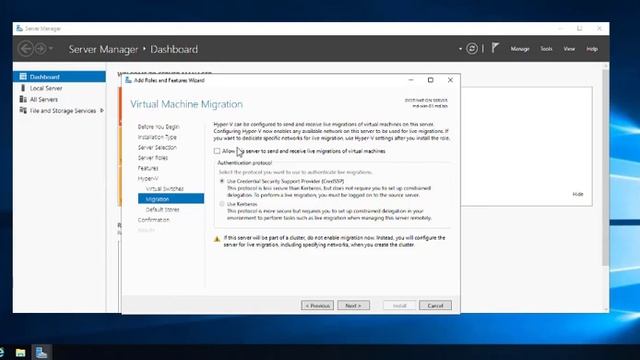The image size is (640, 360).
Task: Click the Local Server icon
Action: tap(23, 88)
